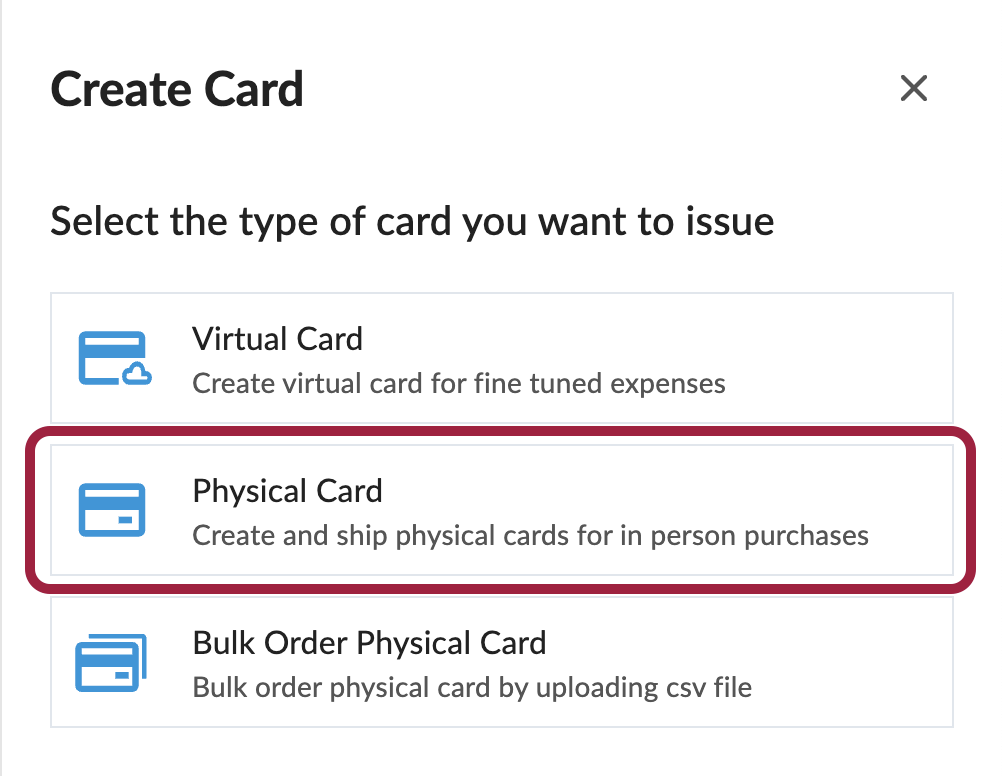Click the text about shipping physical cards
This screenshot has width=1002, height=776.
pyautogui.click(x=529, y=535)
